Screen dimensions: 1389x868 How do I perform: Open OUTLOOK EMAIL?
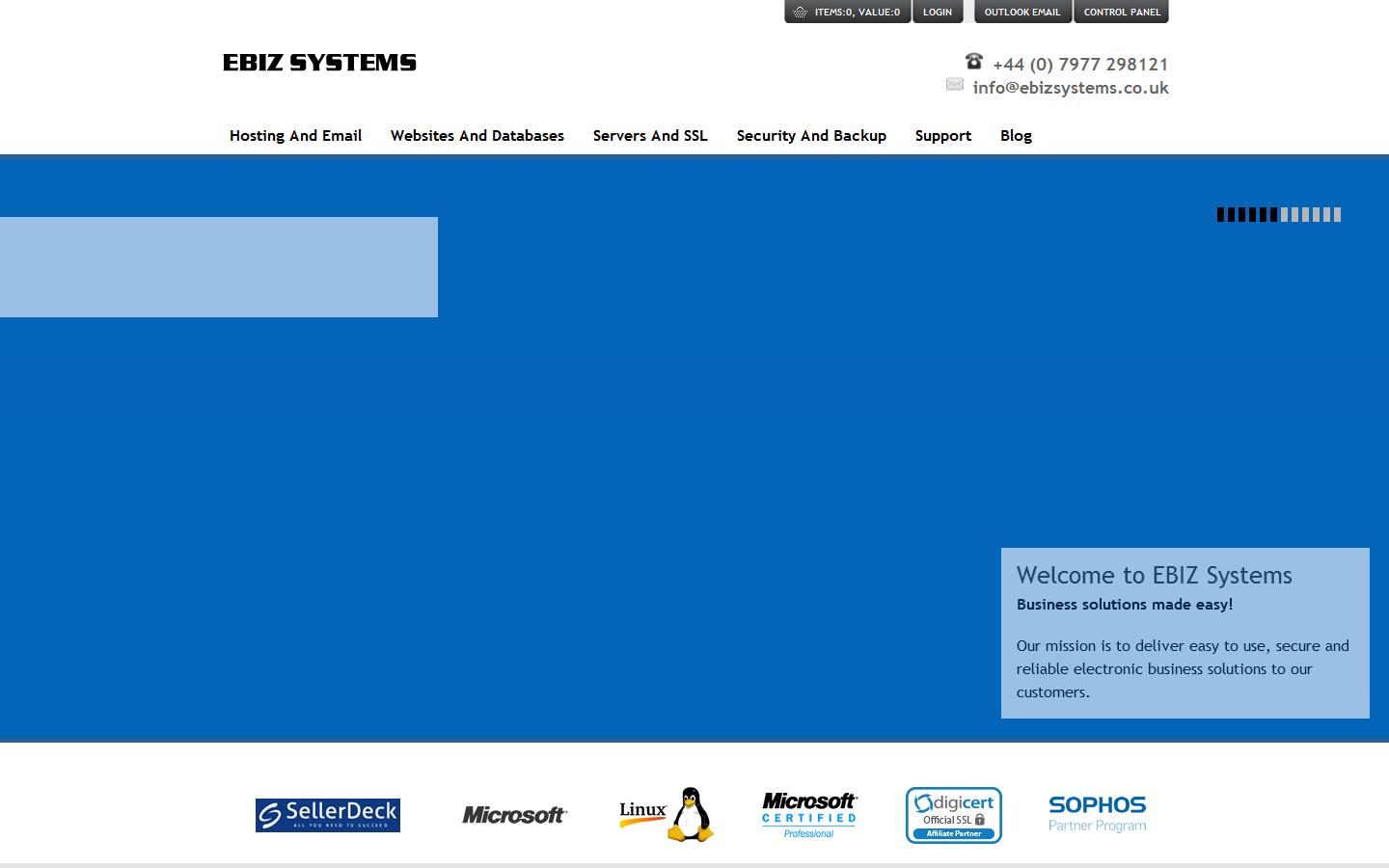(x=1022, y=13)
